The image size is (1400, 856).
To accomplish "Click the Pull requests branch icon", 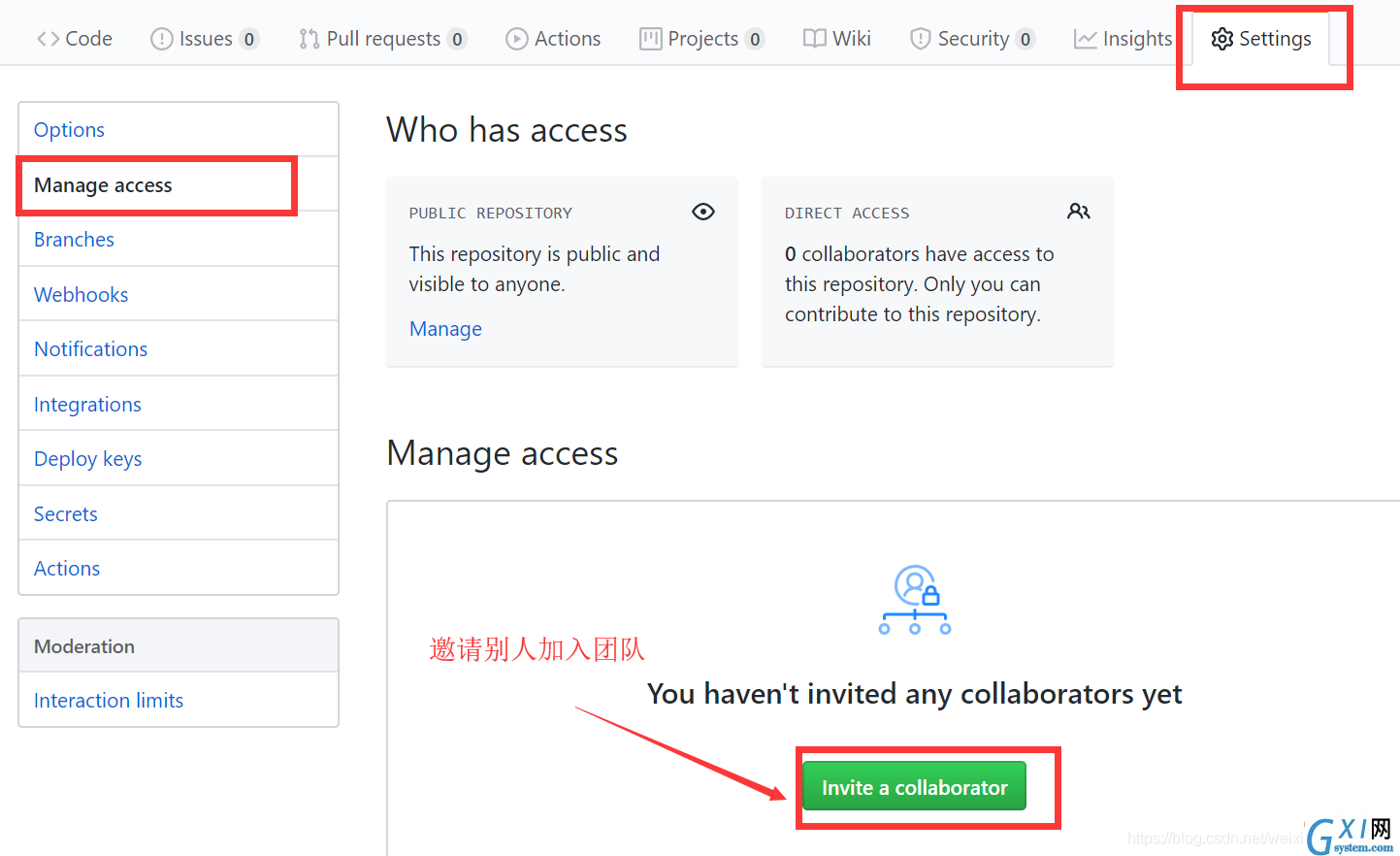I will [309, 39].
